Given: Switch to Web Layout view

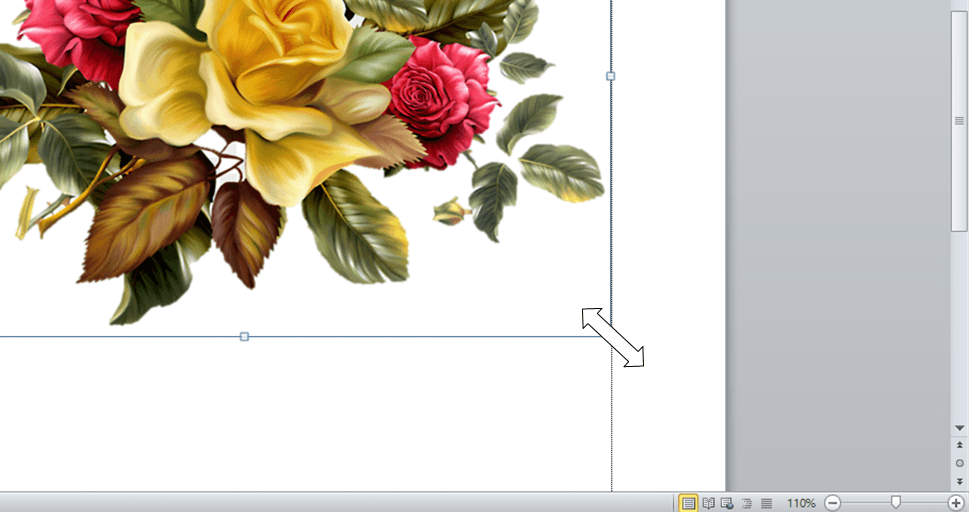Looking at the screenshot, I should pyautogui.click(x=727, y=503).
